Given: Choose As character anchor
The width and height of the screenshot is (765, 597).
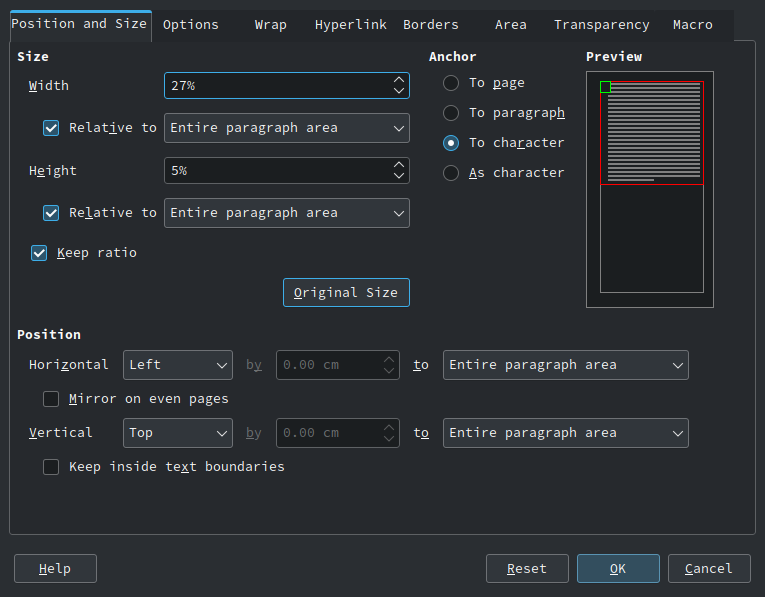Looking at the screenshot, I should (x=451, y=173).
